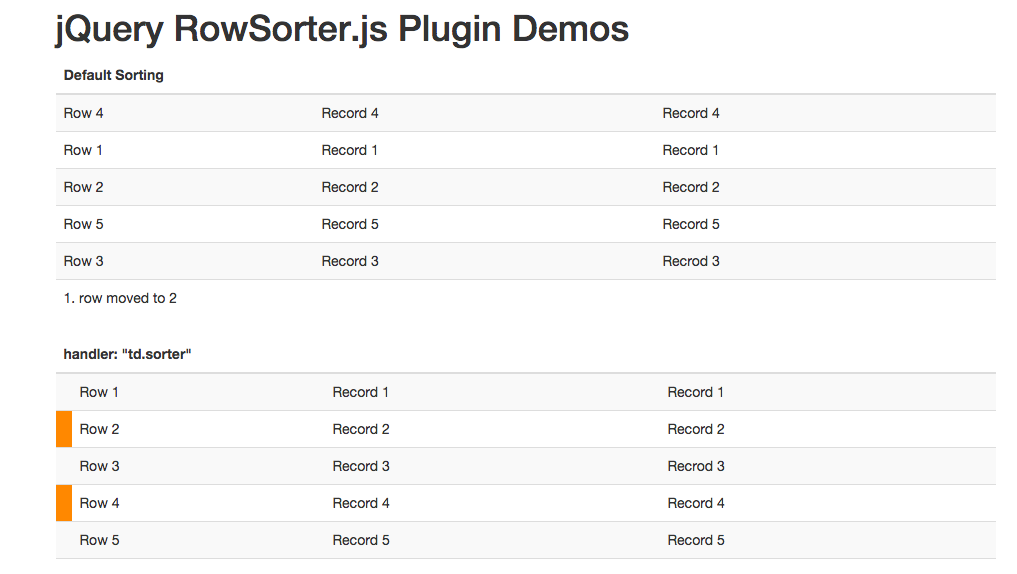Select Row 1 cell in the handler table
This screenshot has width=1017, height=574.
[x=99, y=392]
